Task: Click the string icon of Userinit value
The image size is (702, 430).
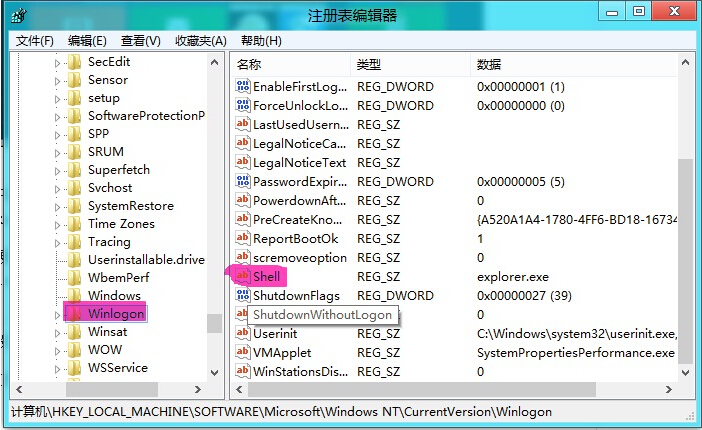Action: (242, 333)
